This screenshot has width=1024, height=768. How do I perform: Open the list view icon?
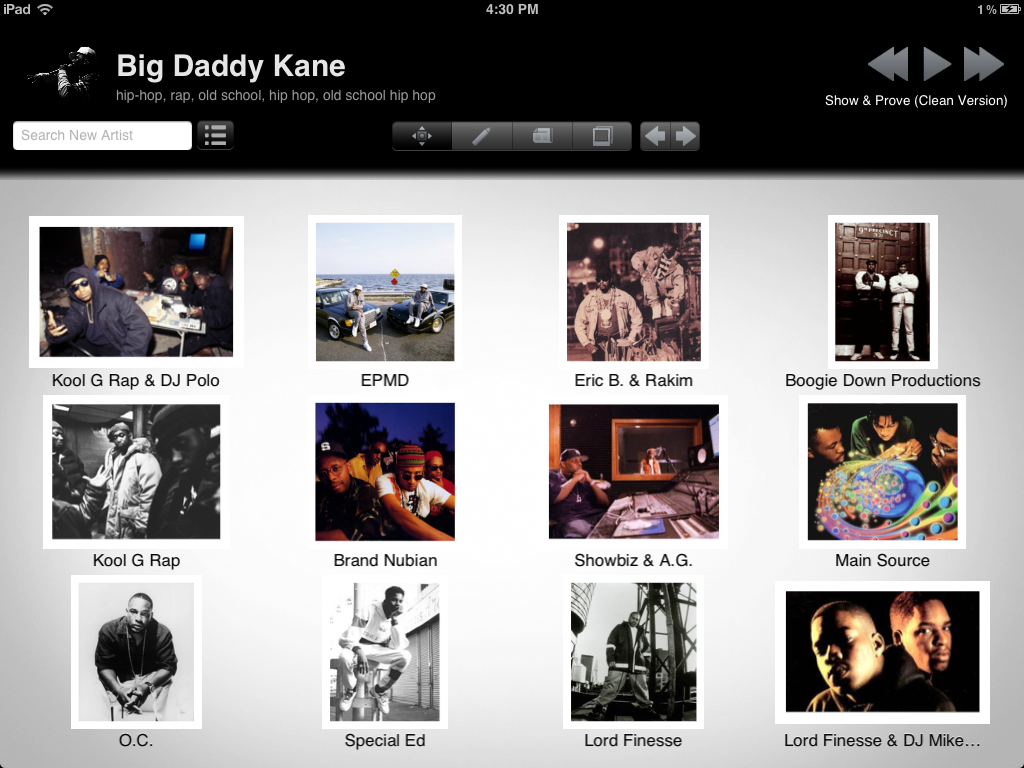click(215, 135)
